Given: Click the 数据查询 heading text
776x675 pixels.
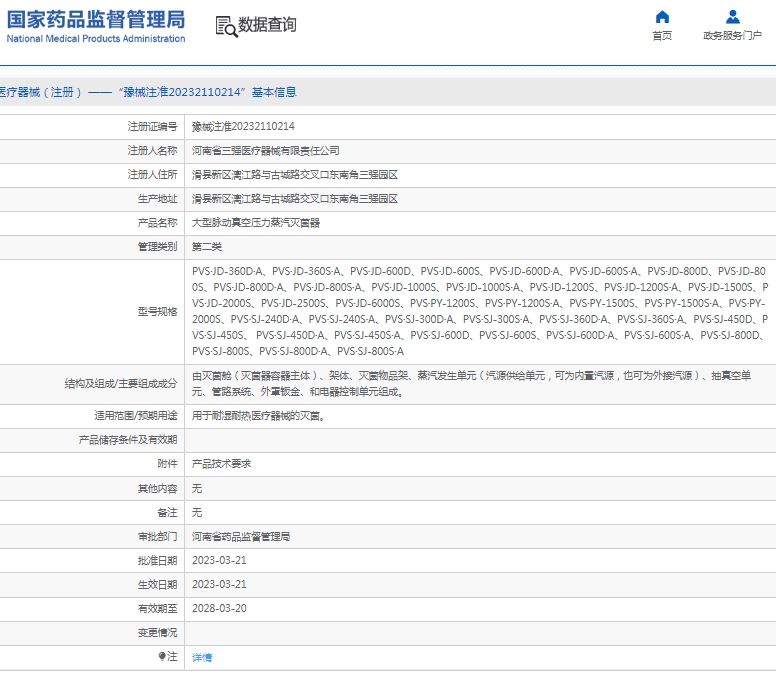Looking at the screenshot, I should (267, 25).
